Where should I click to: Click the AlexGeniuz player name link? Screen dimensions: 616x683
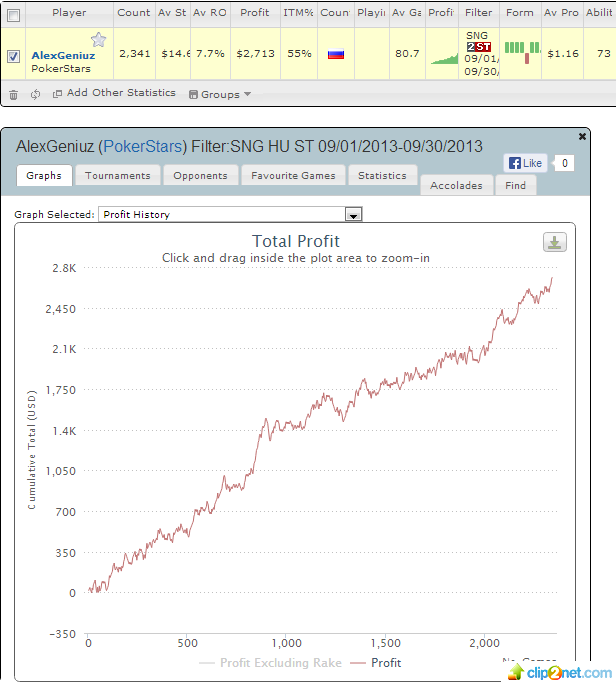pos(63,55)
